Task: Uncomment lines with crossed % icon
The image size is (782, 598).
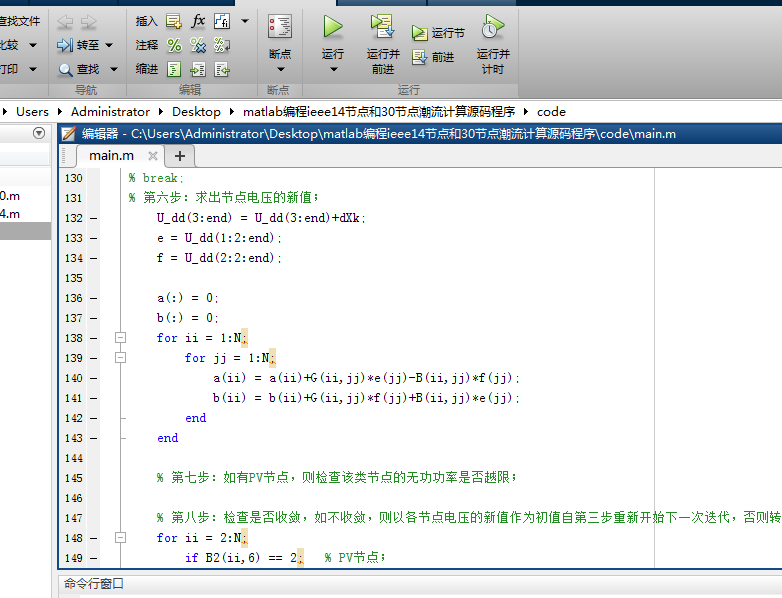Action: (x=198, y=45)
